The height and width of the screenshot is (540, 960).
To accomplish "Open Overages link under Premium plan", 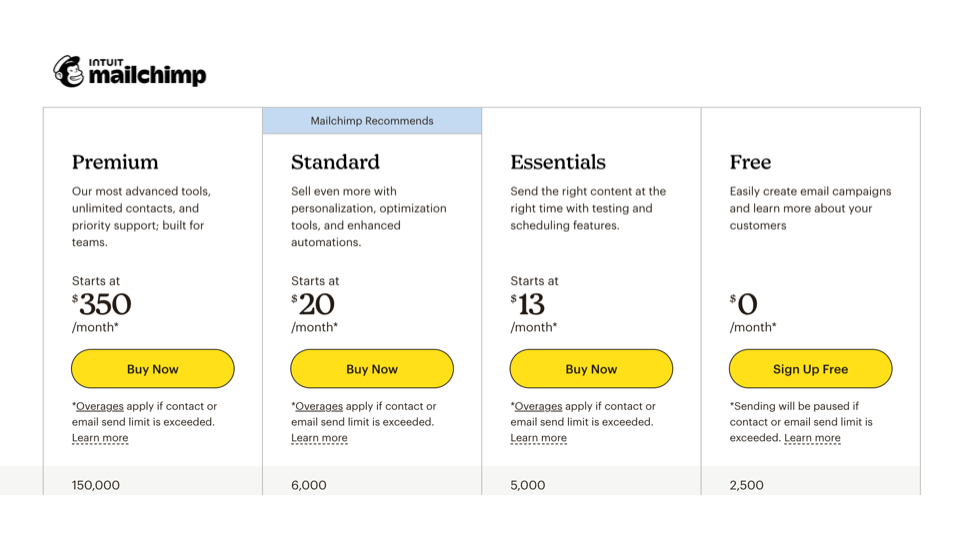I will pos(100,406).
